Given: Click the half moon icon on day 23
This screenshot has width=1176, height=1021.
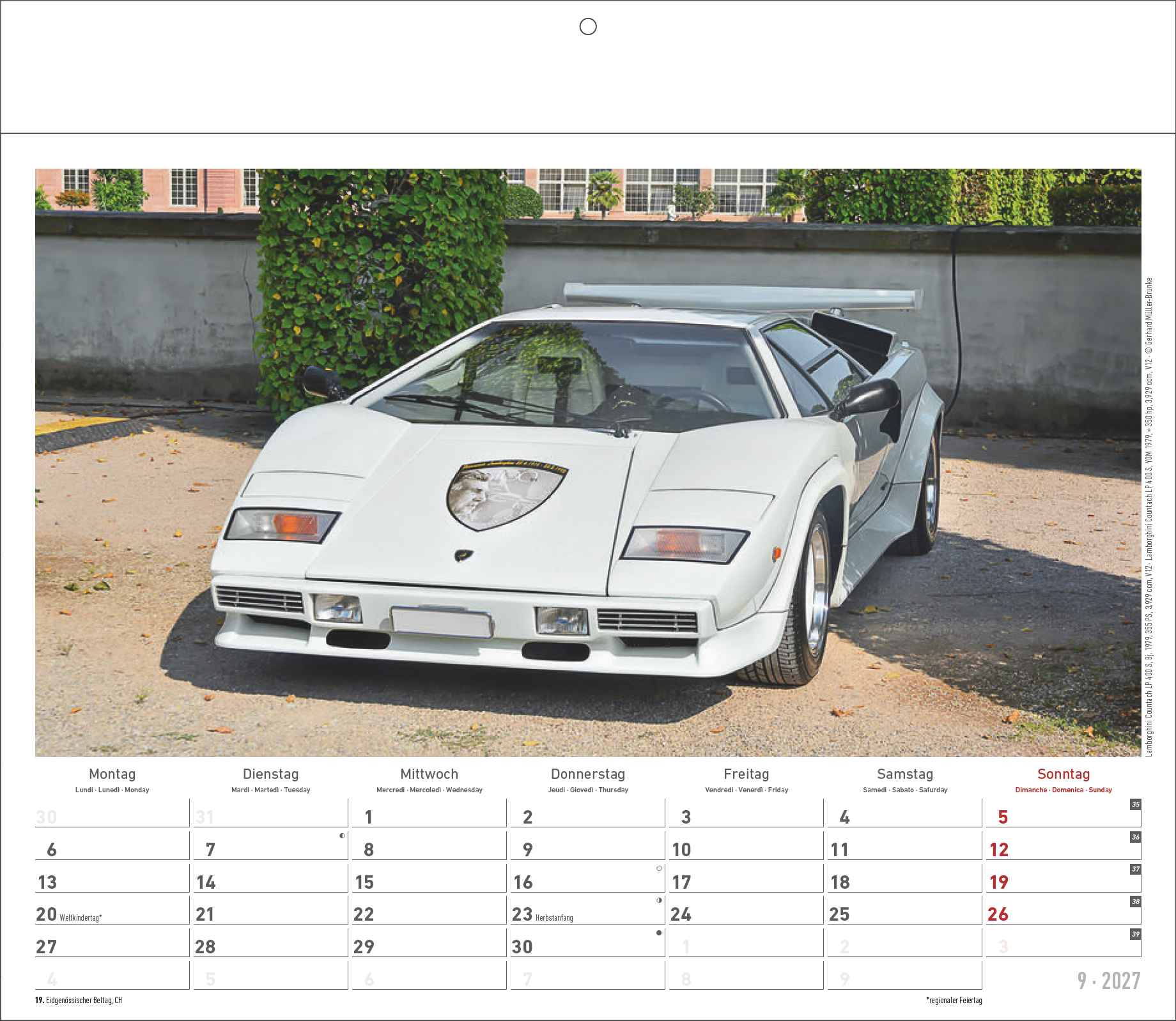Looking at the screenshot, I should 660,900.
